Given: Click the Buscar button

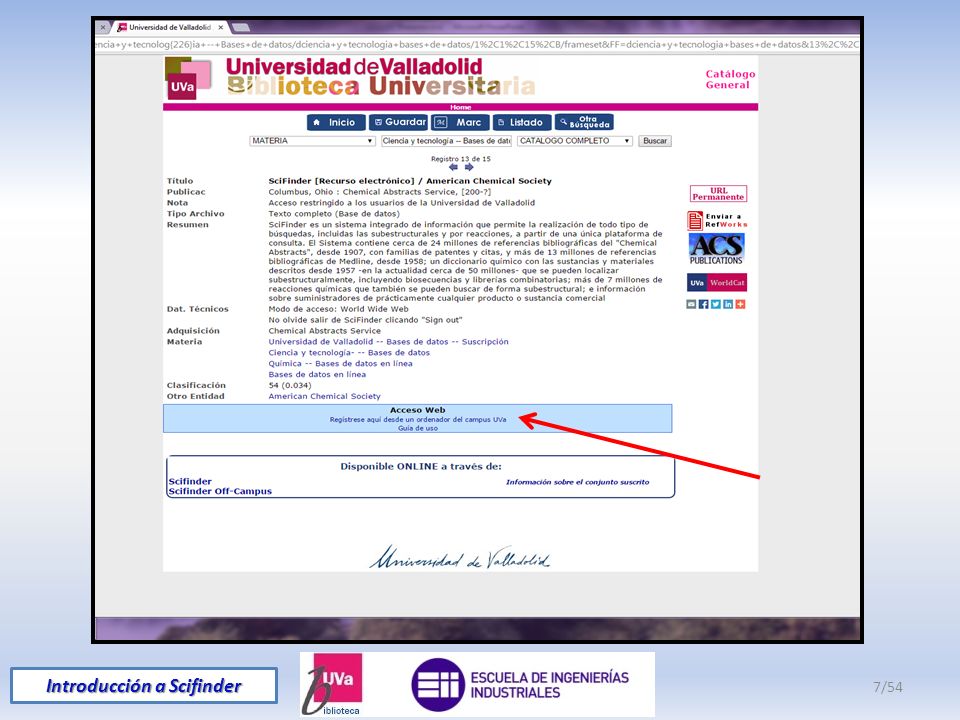Looking at the screenshot, I should (x=654, y=141).
